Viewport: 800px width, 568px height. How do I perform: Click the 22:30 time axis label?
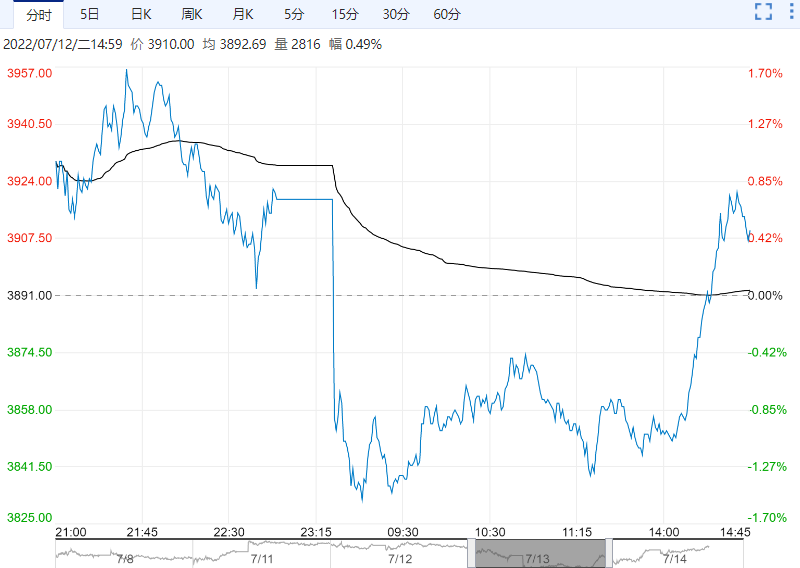tap(229, 532)
